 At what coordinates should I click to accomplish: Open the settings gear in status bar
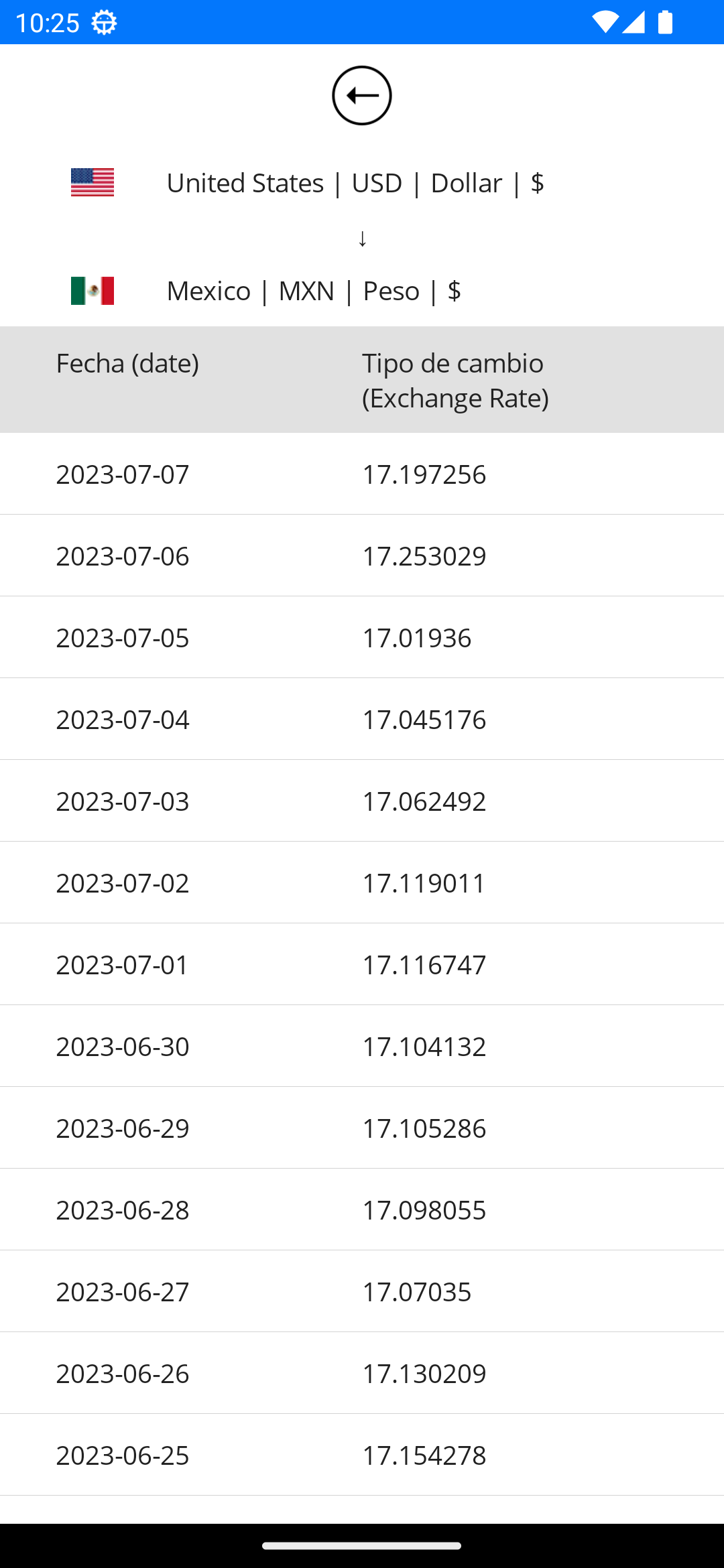(104, 23)
